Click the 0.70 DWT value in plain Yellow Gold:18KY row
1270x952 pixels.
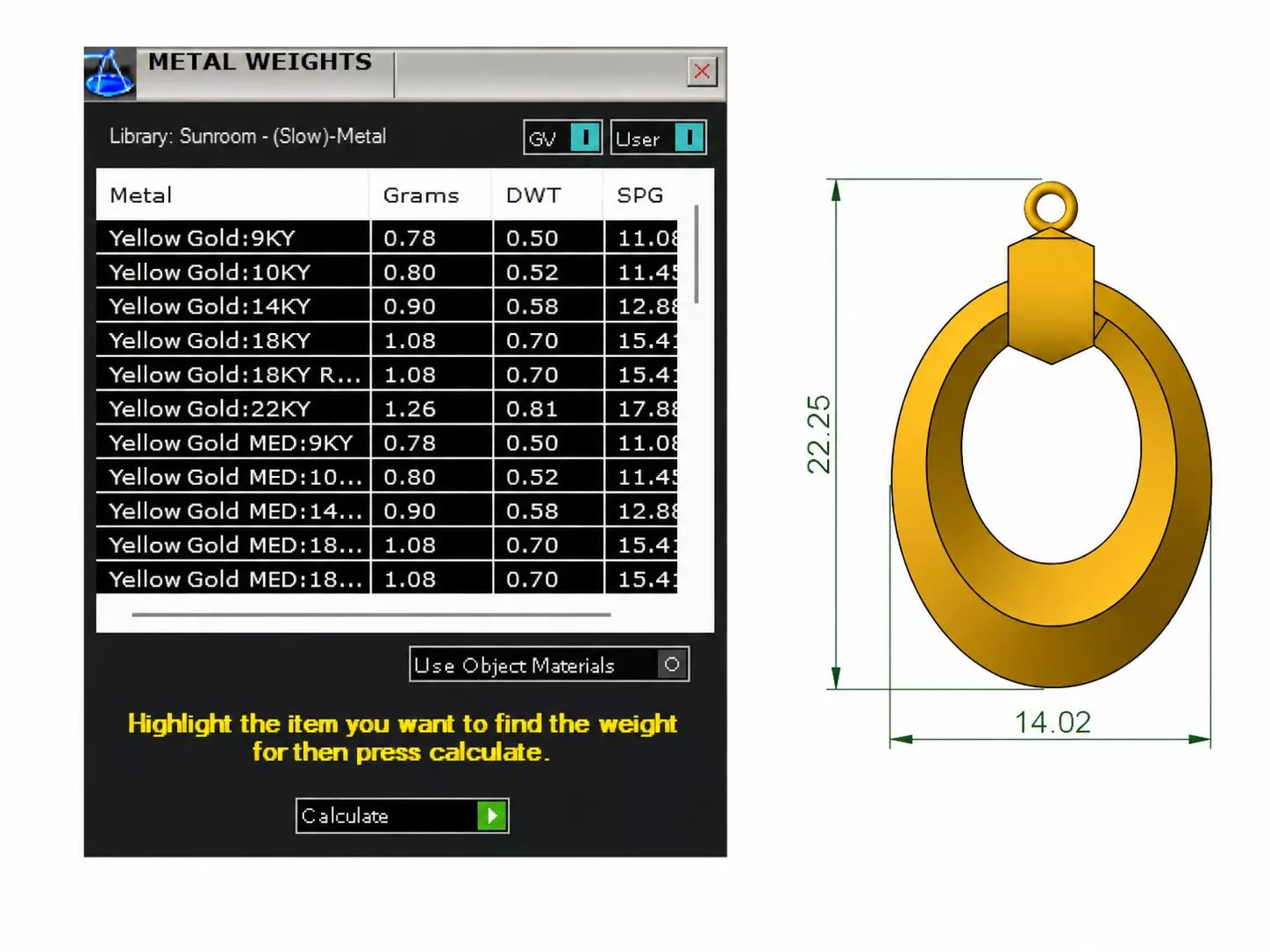point(532,340)
